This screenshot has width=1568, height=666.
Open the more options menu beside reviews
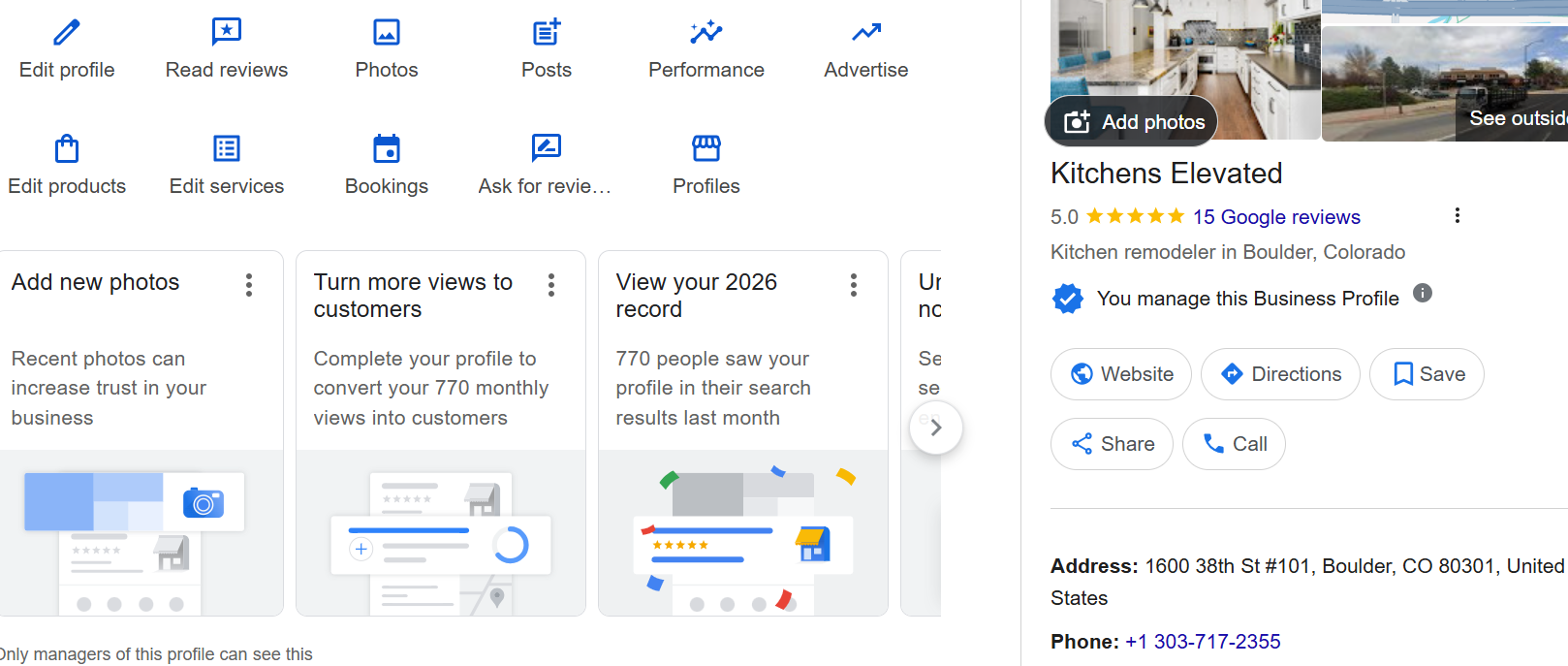(x=1458, y=215)
